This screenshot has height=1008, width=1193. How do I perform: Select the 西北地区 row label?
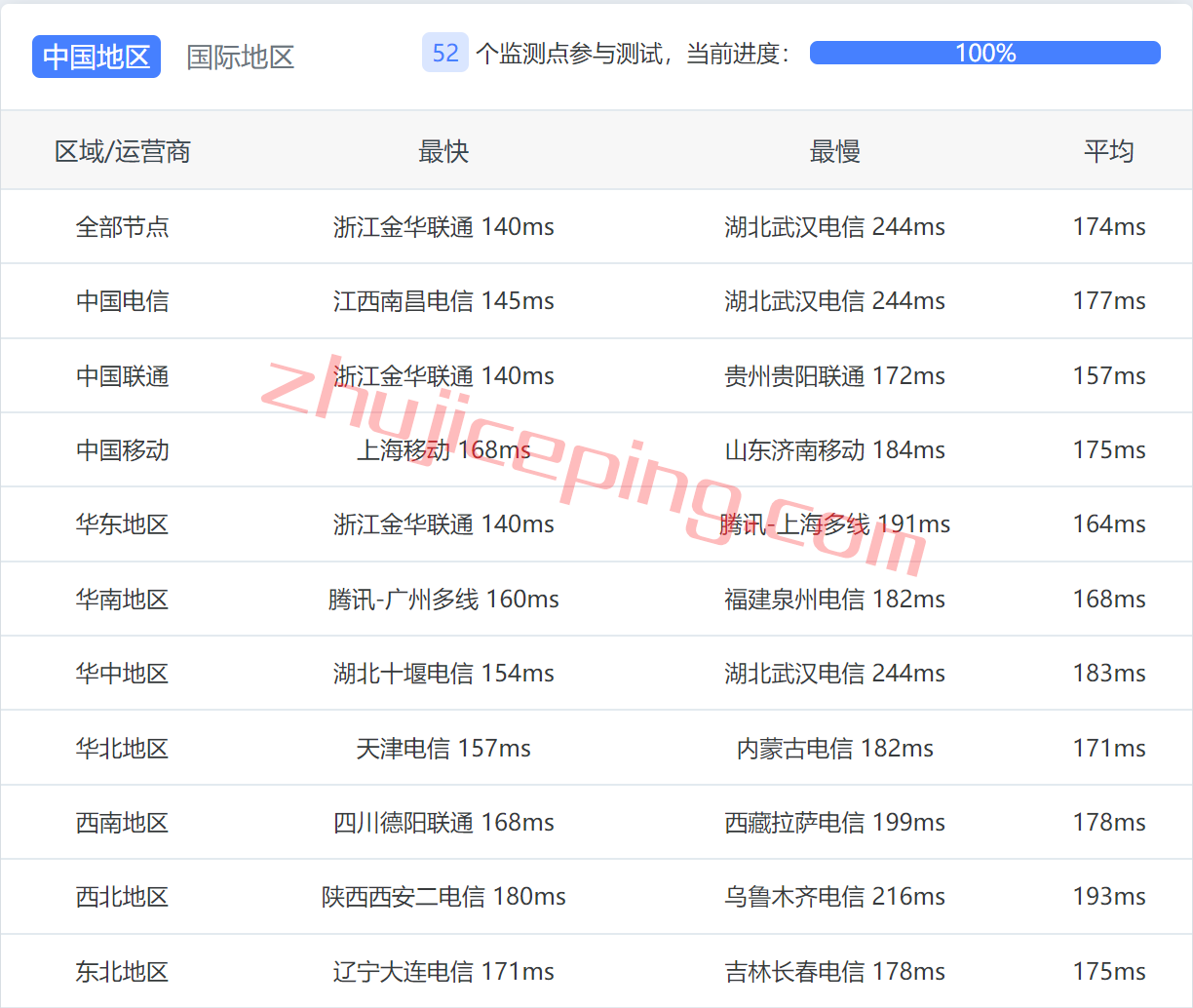pos(123,896)
